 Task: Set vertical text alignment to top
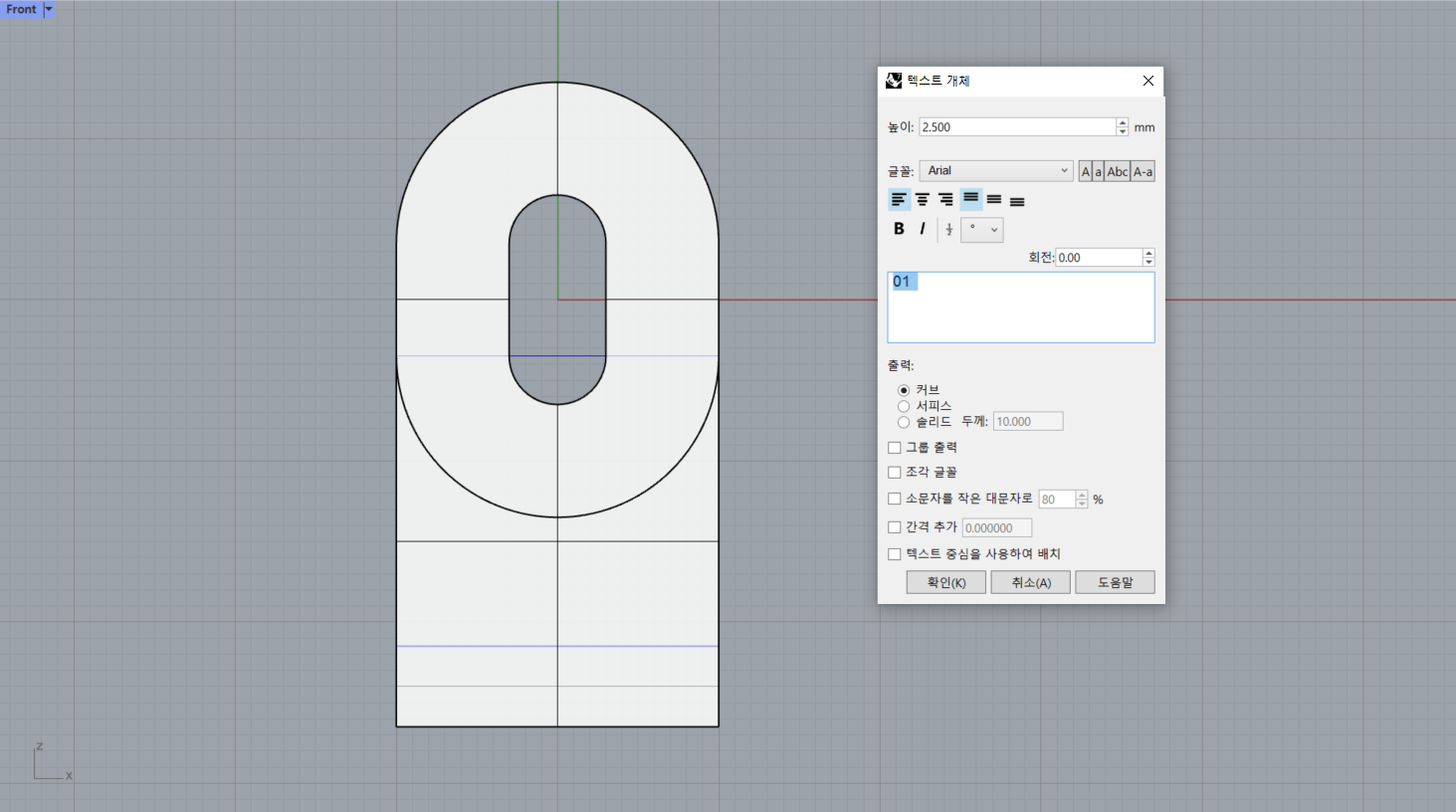[970, 199]
